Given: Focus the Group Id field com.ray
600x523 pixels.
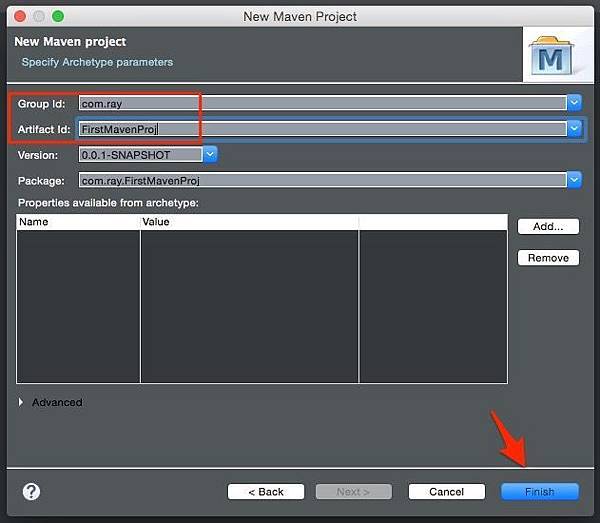Looking at the screenshot, I should pyautogui.click(x=323, y=103).
